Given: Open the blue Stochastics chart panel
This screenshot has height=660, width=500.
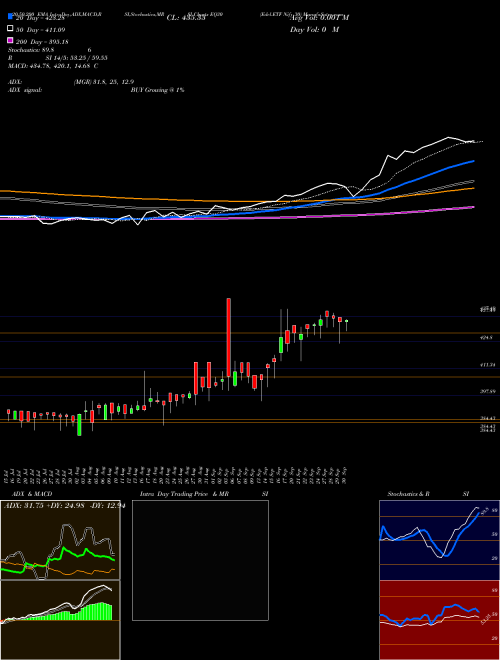Looking at the screenshot, I should point(439,540).
